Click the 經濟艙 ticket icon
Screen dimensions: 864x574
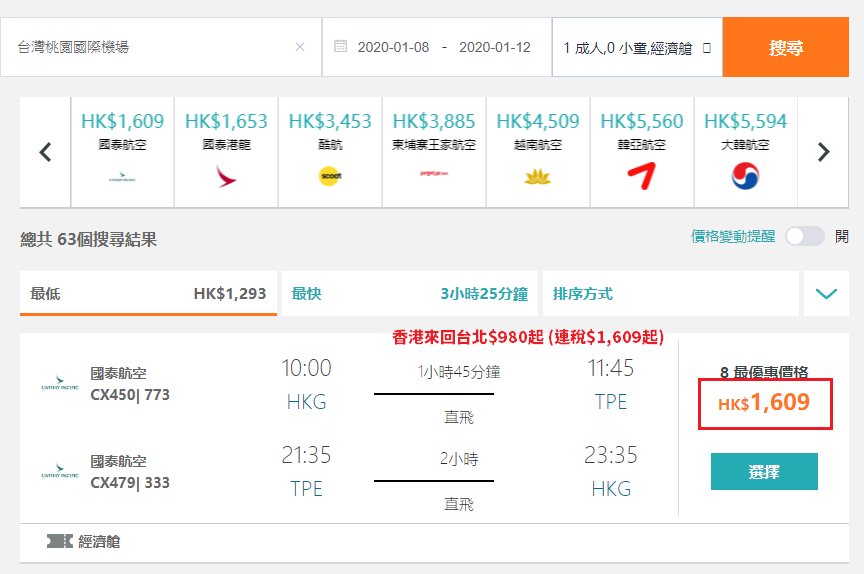(60, 541)
